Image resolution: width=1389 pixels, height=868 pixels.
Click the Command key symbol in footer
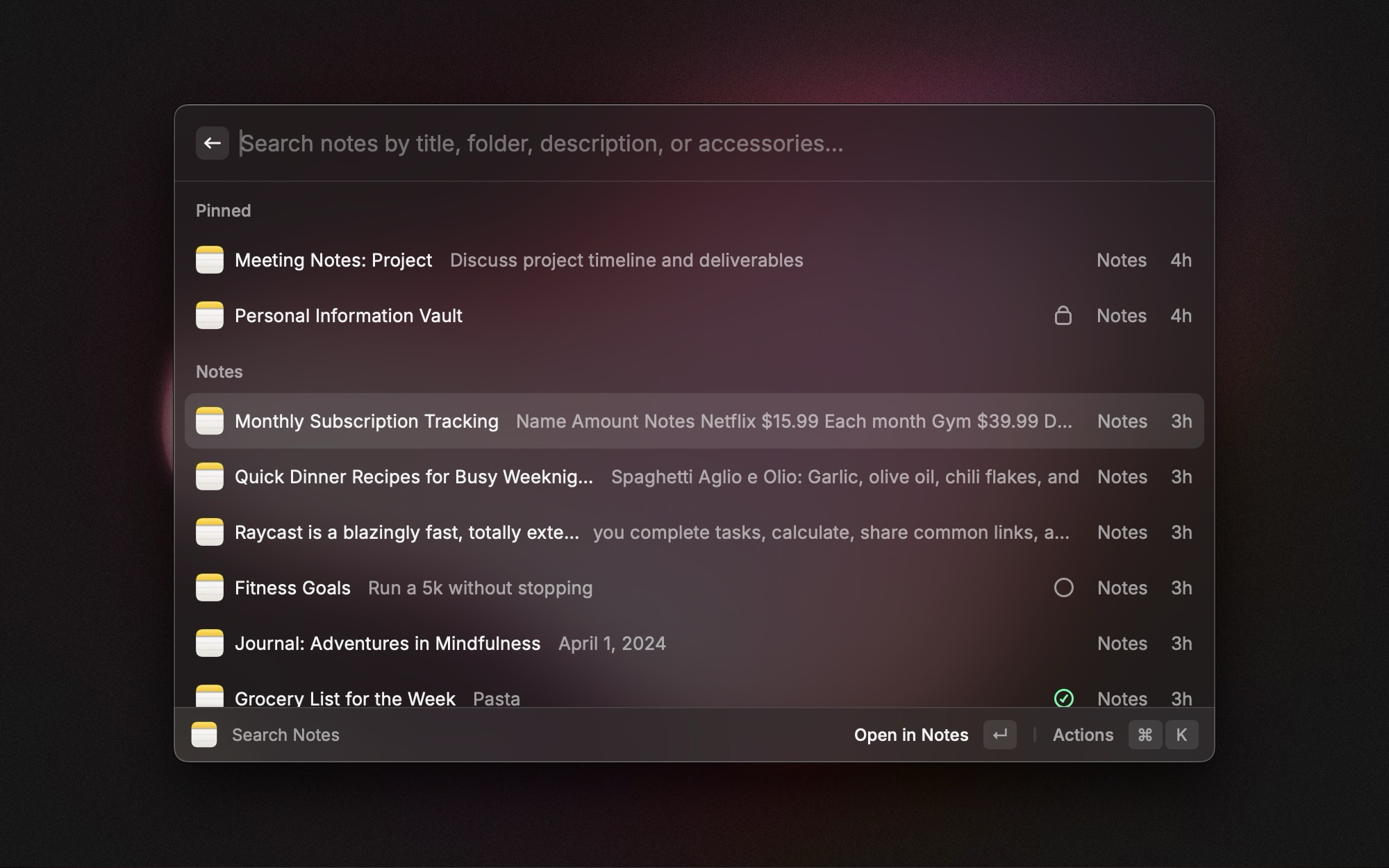[1145, 735]
